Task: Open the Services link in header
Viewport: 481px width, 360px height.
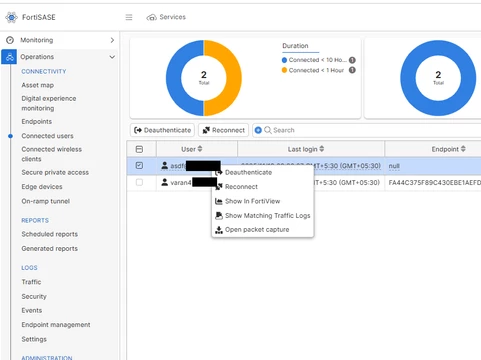Action: tap(172, 17)
